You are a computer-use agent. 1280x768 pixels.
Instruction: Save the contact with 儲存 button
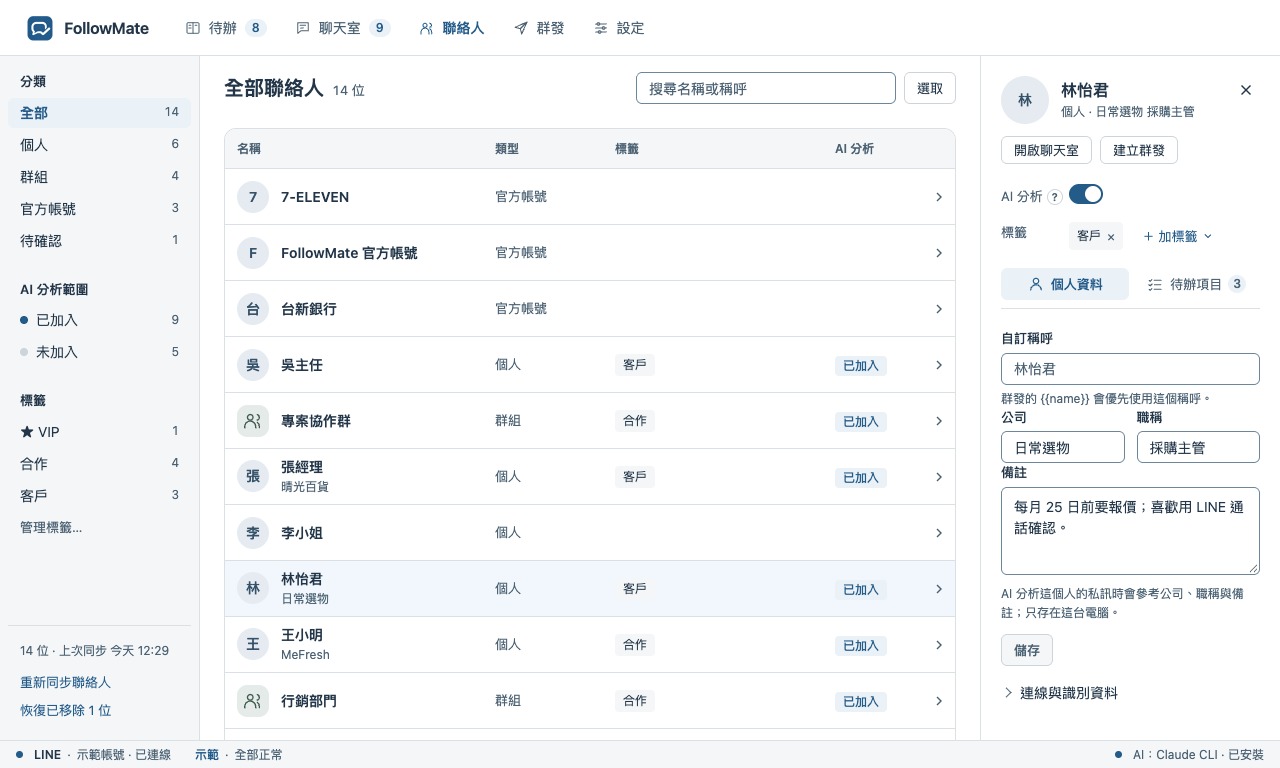1027,650
